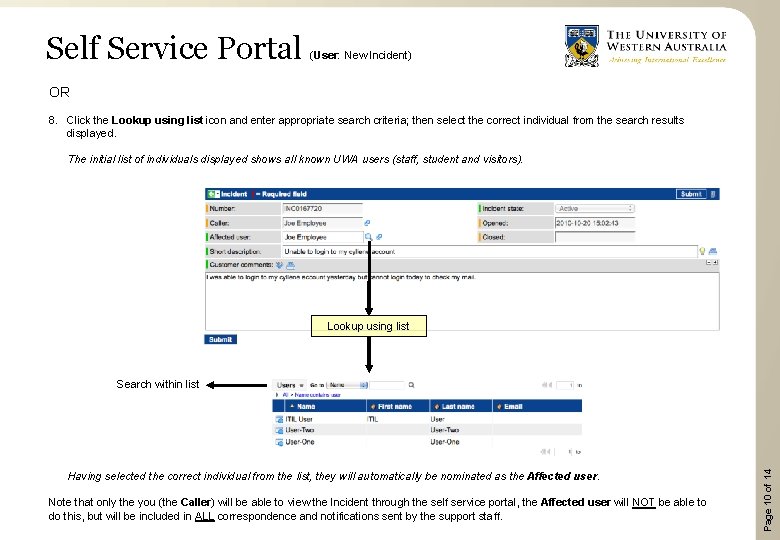Screen dimensions: 780x540
Task: Click the page number box in list pager
Action: [x=565, y=385]
